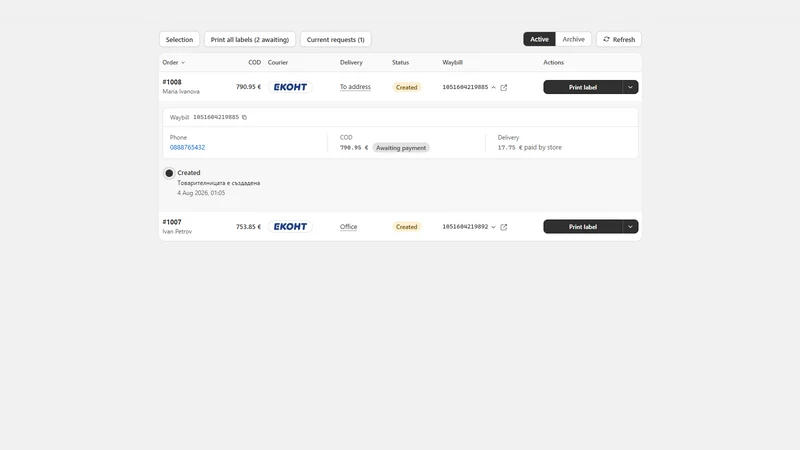Viewport: 800px width, 450px height.
Task: Click the Delivery column header
Action: point(352,62)
